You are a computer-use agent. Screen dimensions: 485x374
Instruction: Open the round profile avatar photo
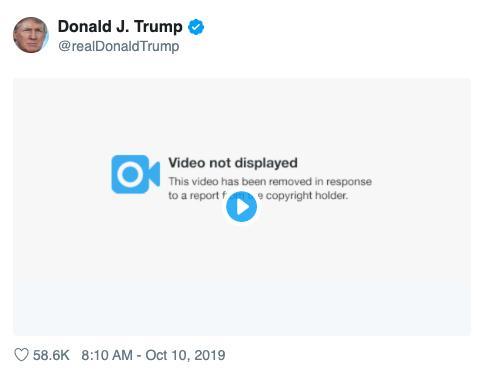coord(30,35)
